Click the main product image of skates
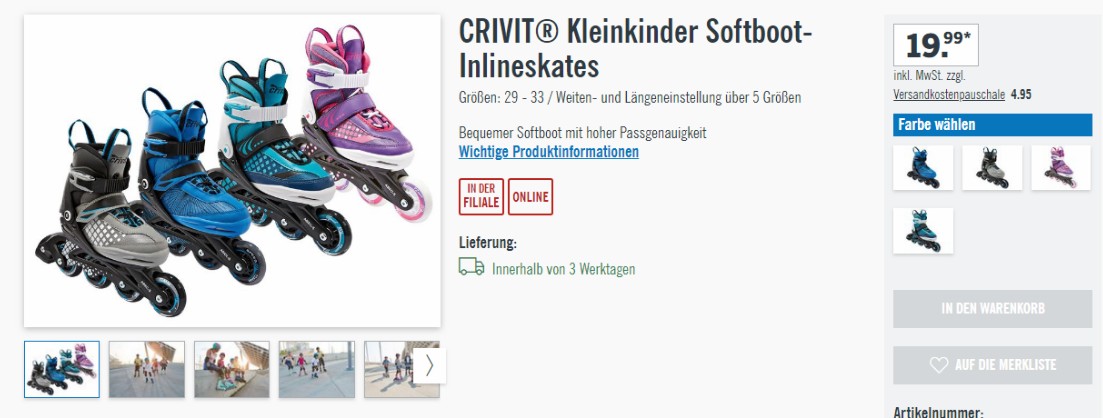Viewport: 1103px width, 418px height. coord(232,171)
